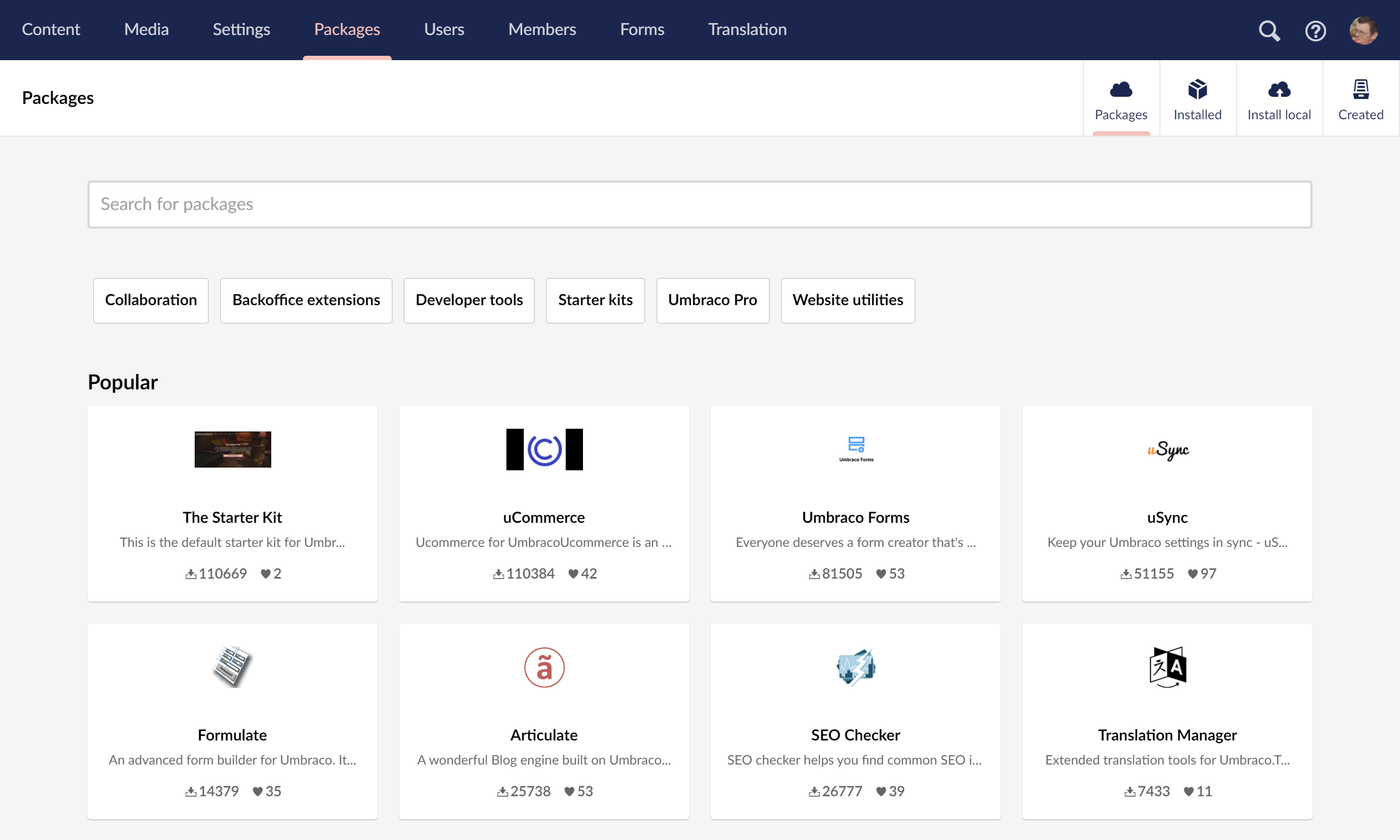Switch to the Content section

click(x=50, y=29)
